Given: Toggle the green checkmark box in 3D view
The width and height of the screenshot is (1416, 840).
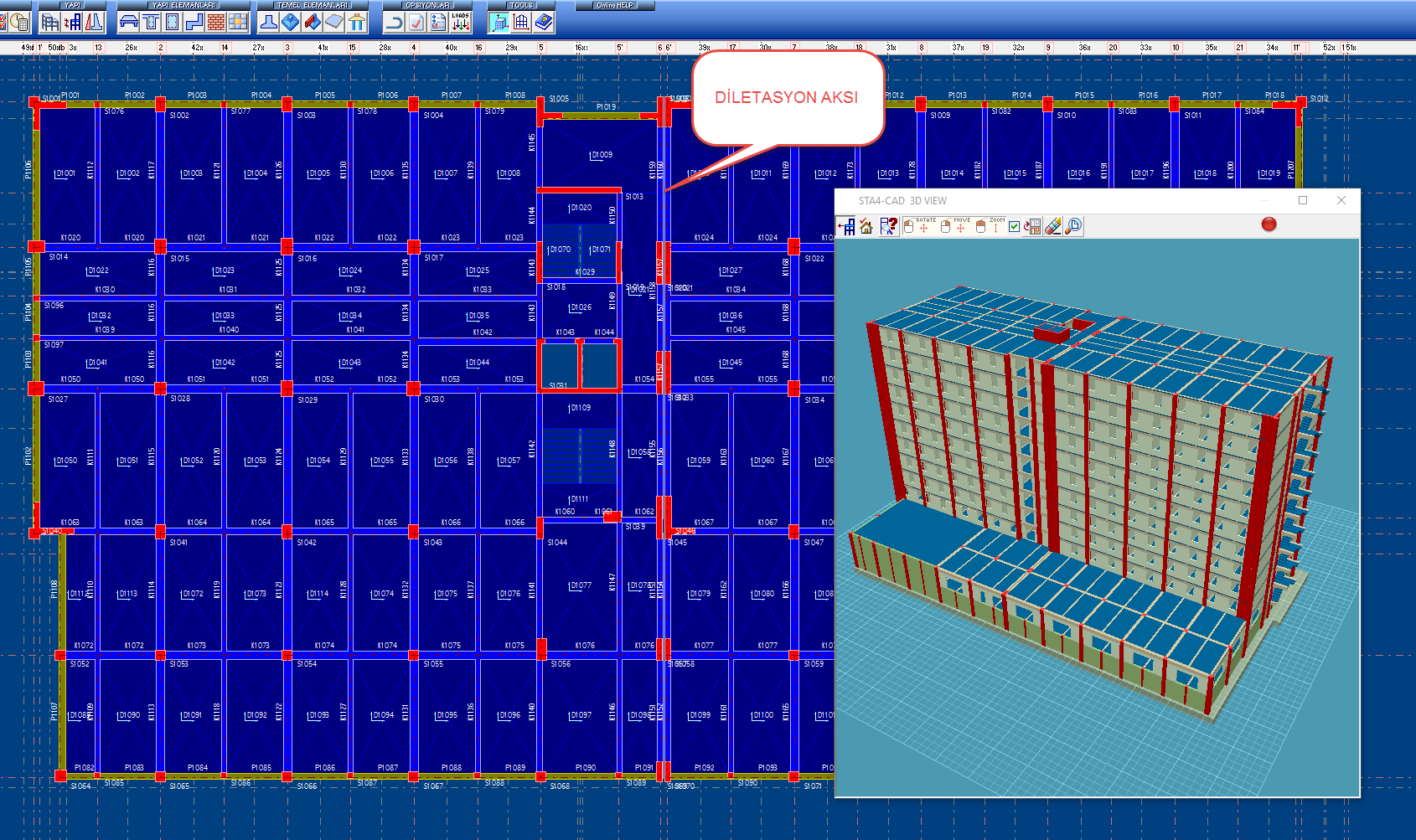Looking at the screenshot, I should point(1014,226).
